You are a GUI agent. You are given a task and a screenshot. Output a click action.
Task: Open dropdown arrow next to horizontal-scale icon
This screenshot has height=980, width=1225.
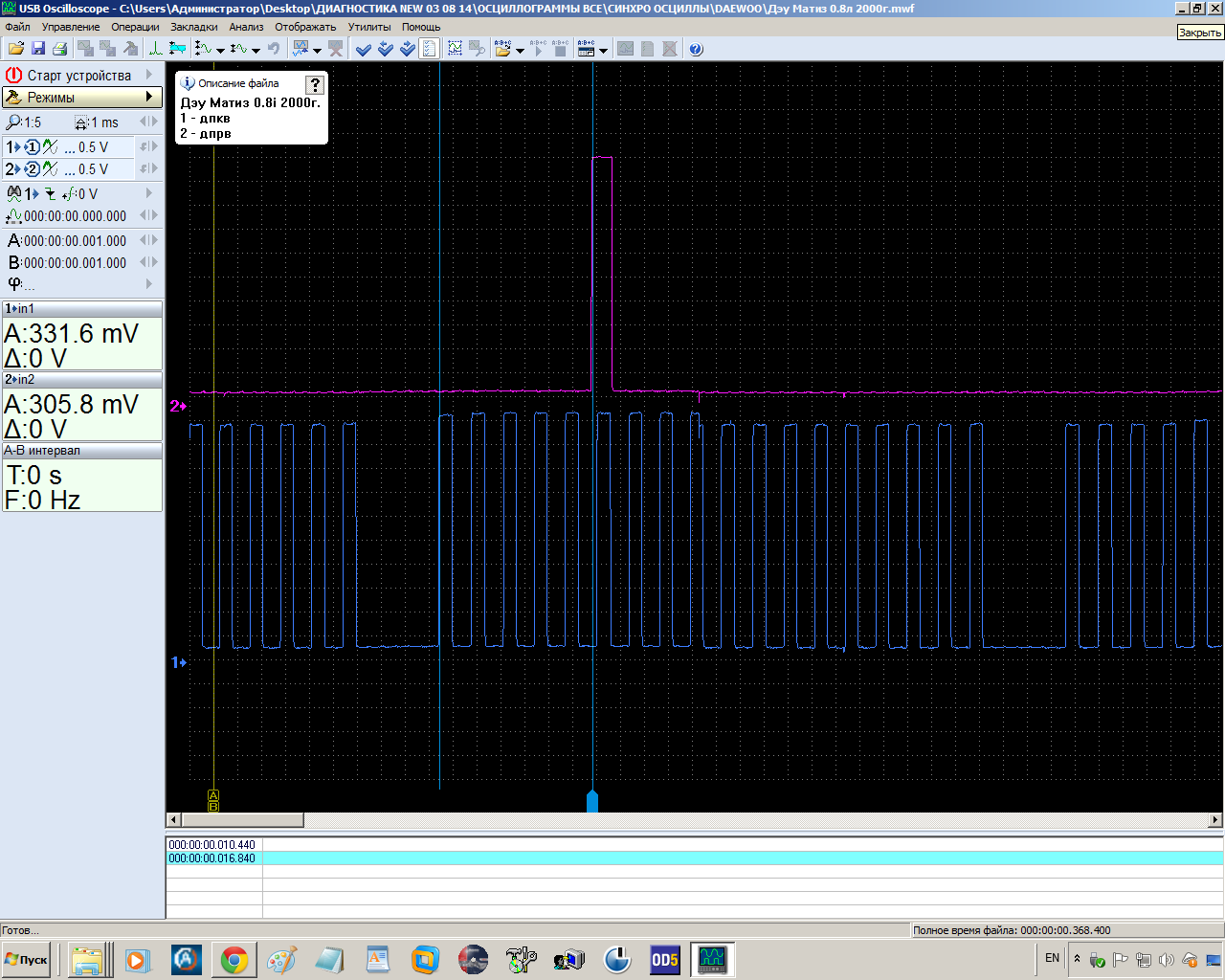256,49
